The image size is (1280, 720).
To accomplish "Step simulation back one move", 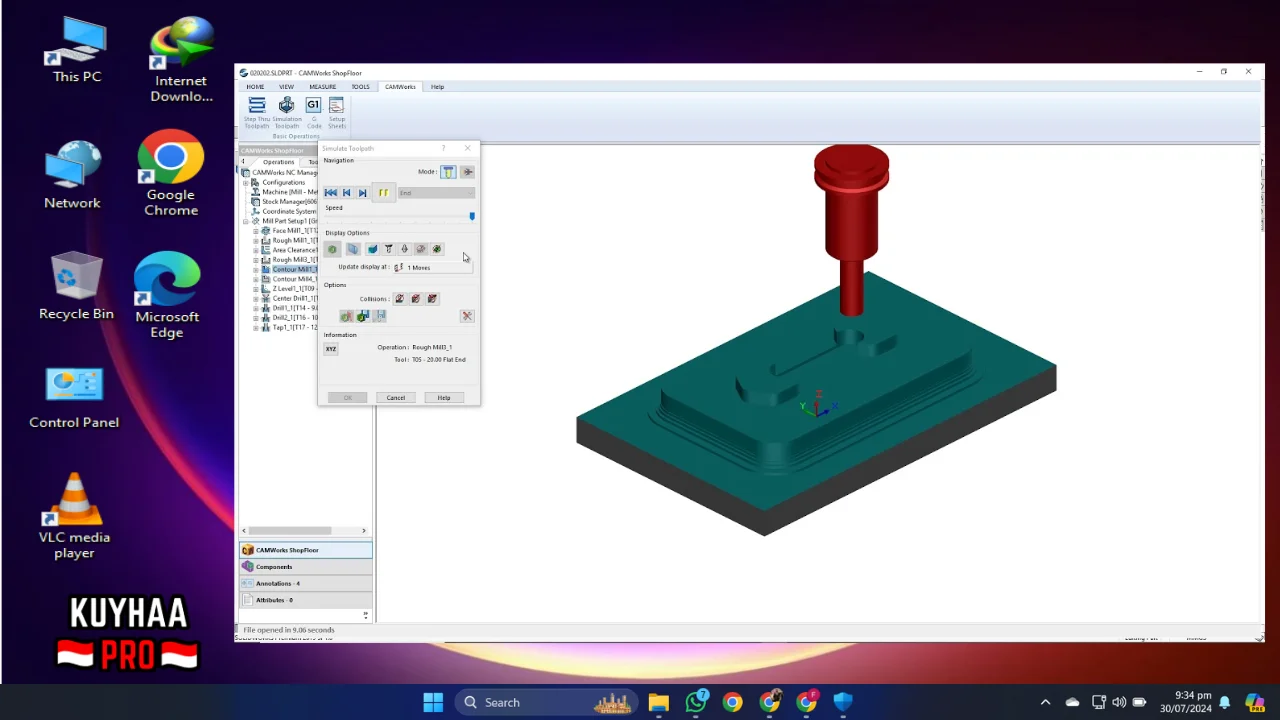I will pyautogui.click(x=347, y=193).
